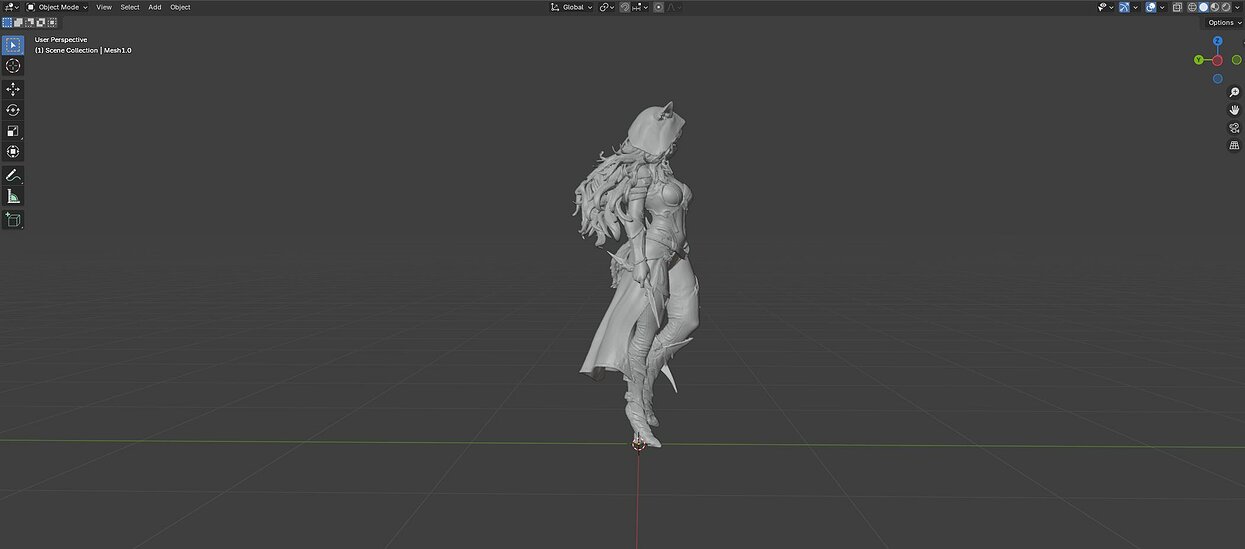Toggle the camera view icon

1234,128
